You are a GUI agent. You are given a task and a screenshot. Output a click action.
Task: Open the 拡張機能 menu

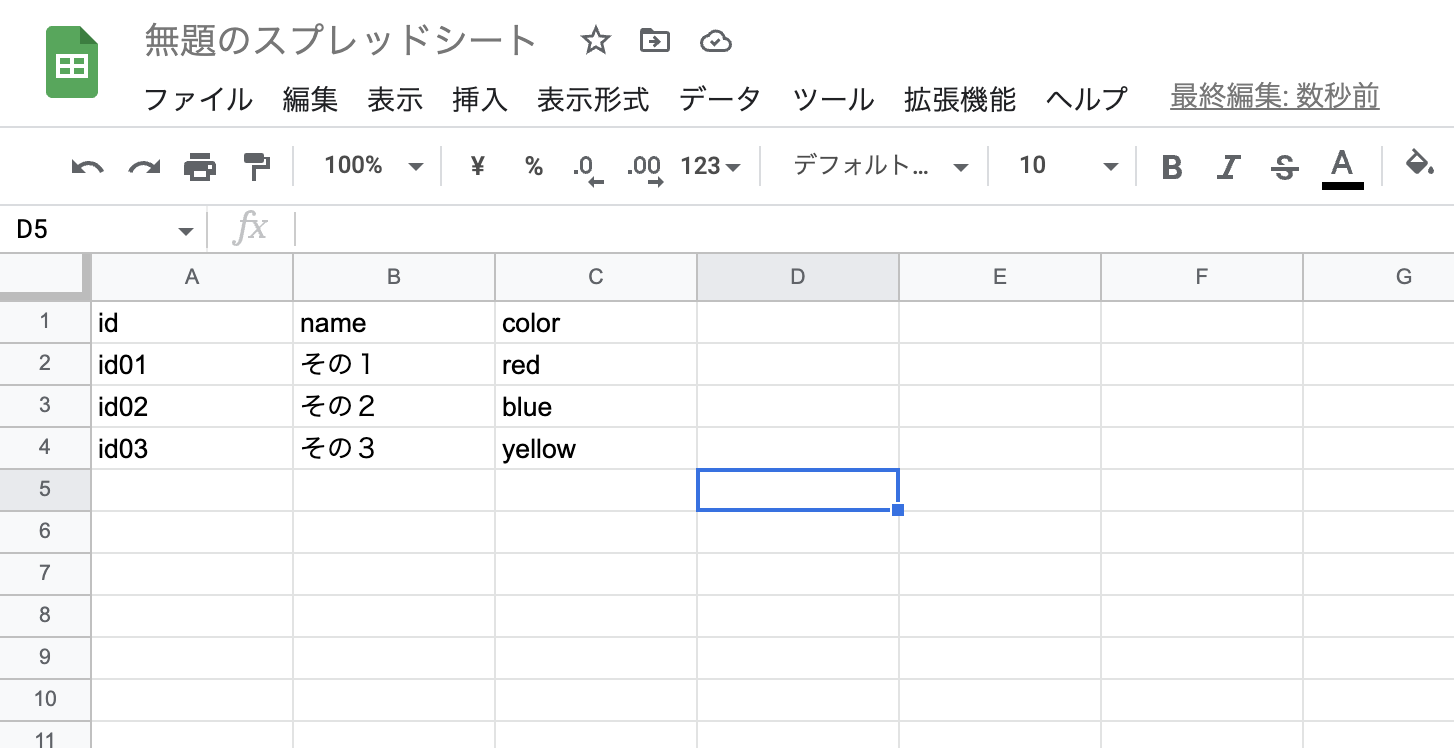click(959, 99)
